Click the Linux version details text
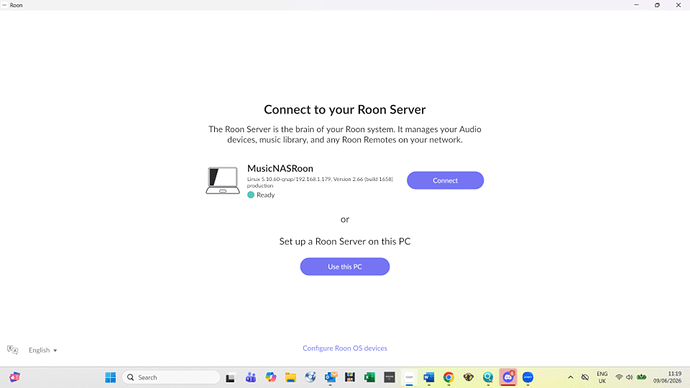 (x=320, y=182)
